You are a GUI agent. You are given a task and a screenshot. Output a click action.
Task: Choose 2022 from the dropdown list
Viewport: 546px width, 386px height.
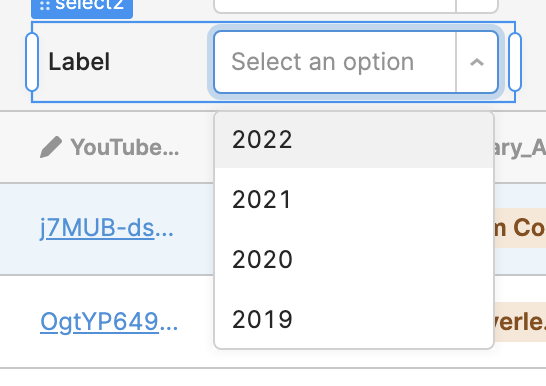(354, 140)
